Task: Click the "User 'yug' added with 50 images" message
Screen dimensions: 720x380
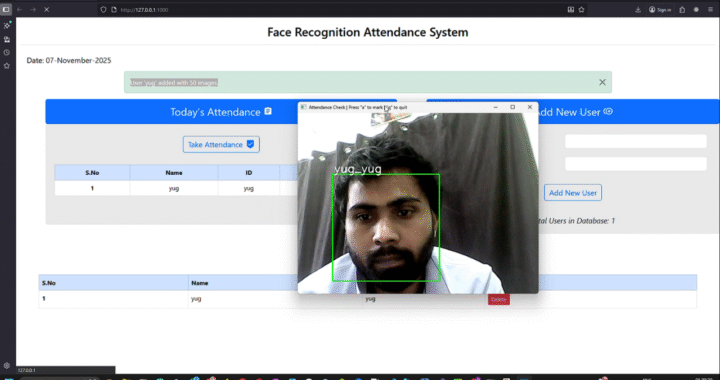Action: (174, 82)
